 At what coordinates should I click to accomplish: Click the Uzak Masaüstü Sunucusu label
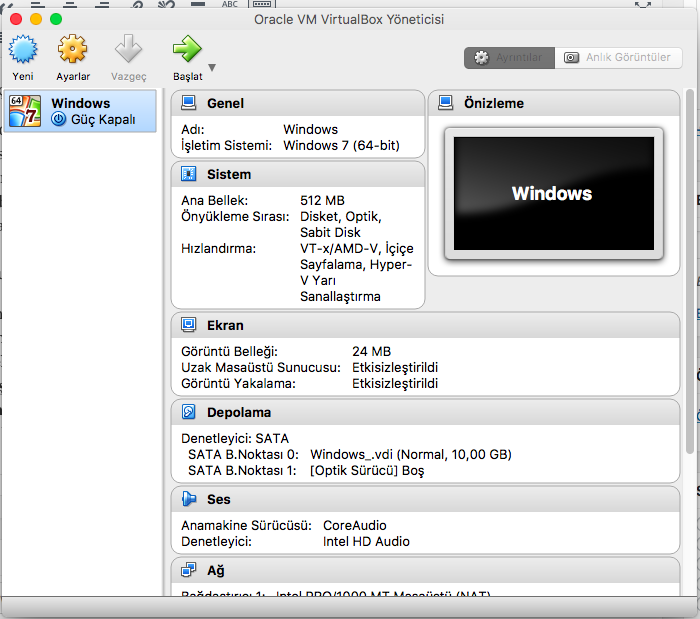point(261,368)
